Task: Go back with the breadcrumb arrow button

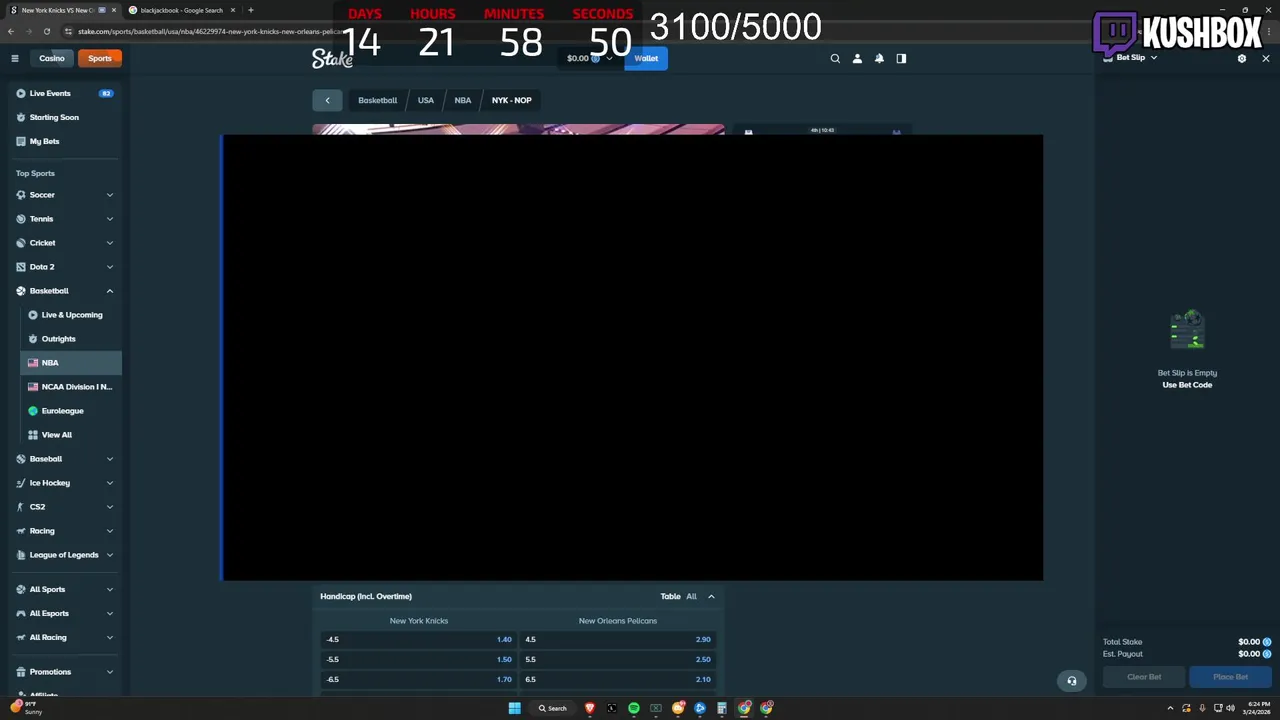Action: [327, 100]
